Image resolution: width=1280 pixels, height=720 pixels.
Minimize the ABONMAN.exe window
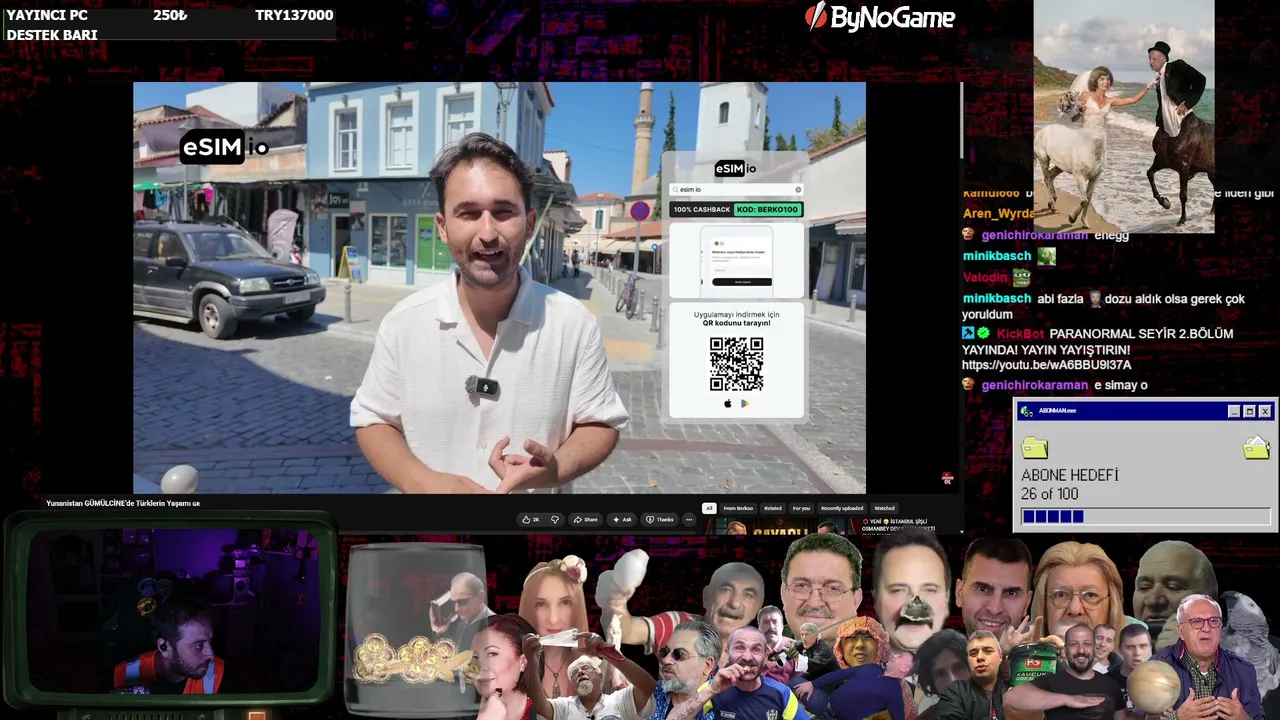coord(1234,411)
